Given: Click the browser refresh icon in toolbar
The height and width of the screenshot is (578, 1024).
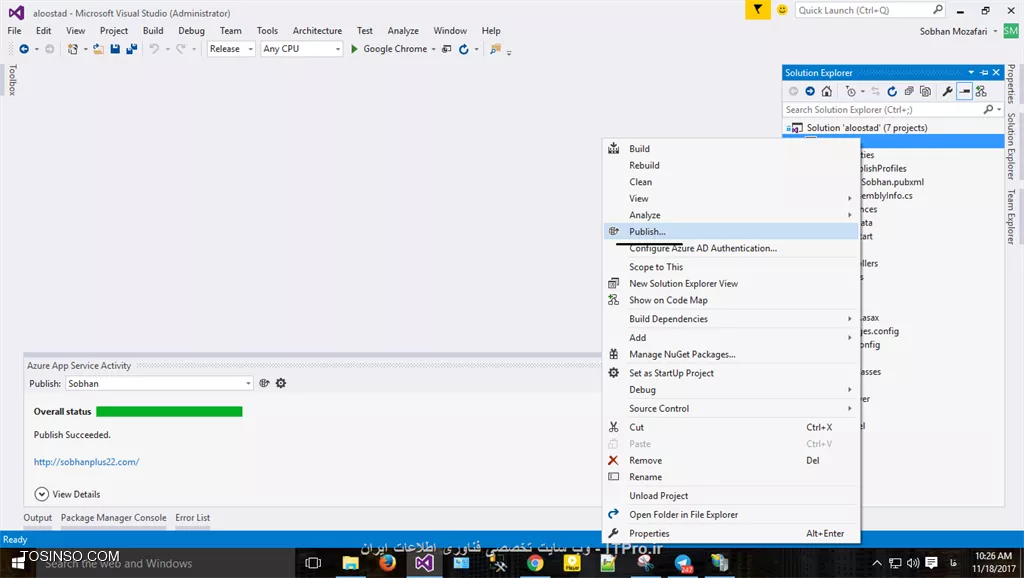Looking at the screenshot, I should pyautogui.click(x=464, y=49).
